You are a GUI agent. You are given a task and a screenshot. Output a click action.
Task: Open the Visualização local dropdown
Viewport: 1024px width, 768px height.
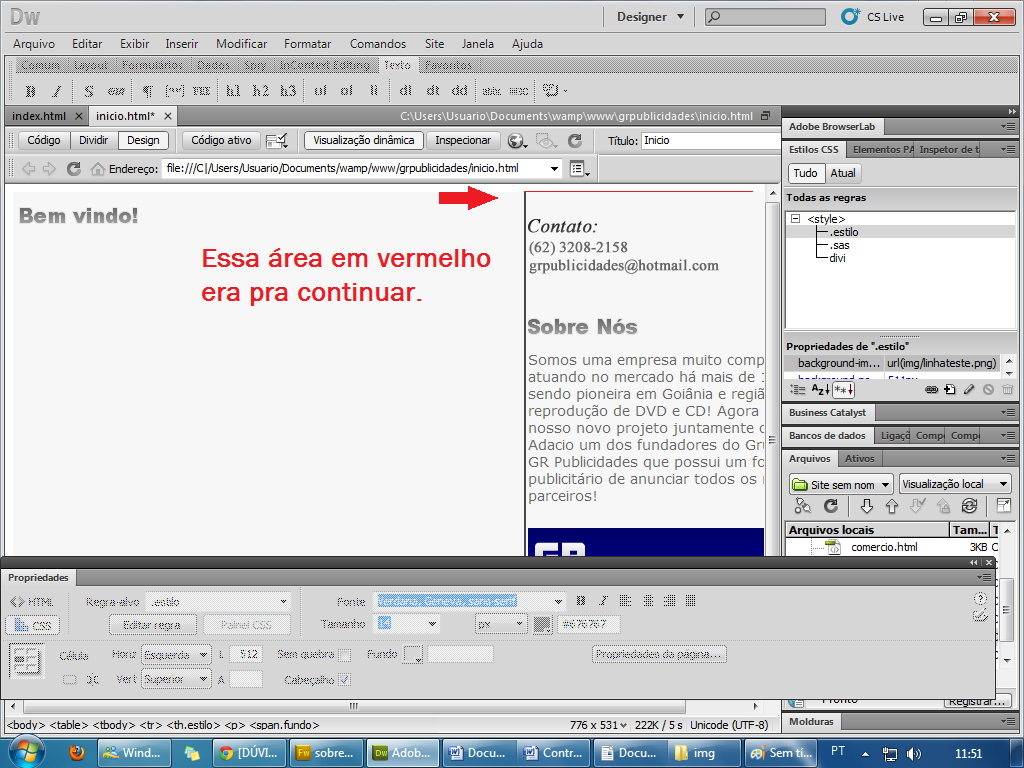pyautogui.click(x=953, y=483)
